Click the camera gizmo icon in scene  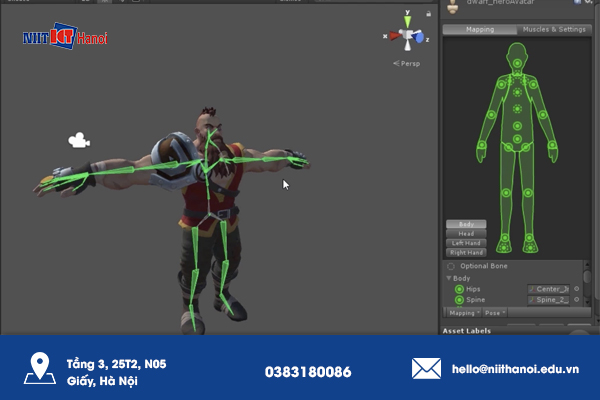[x=78, y=141]
